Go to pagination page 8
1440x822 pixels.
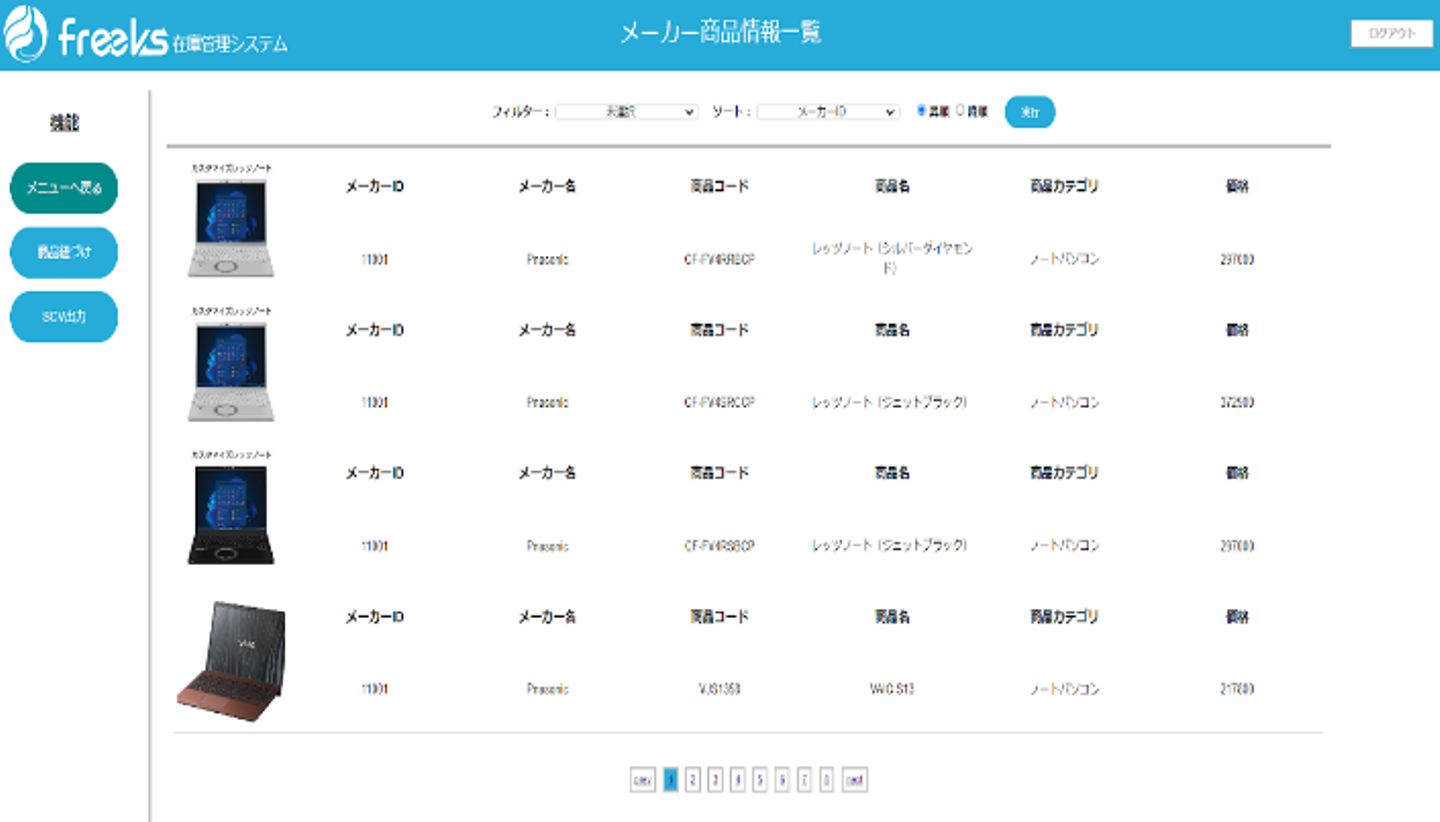click(x=826, y=780)
